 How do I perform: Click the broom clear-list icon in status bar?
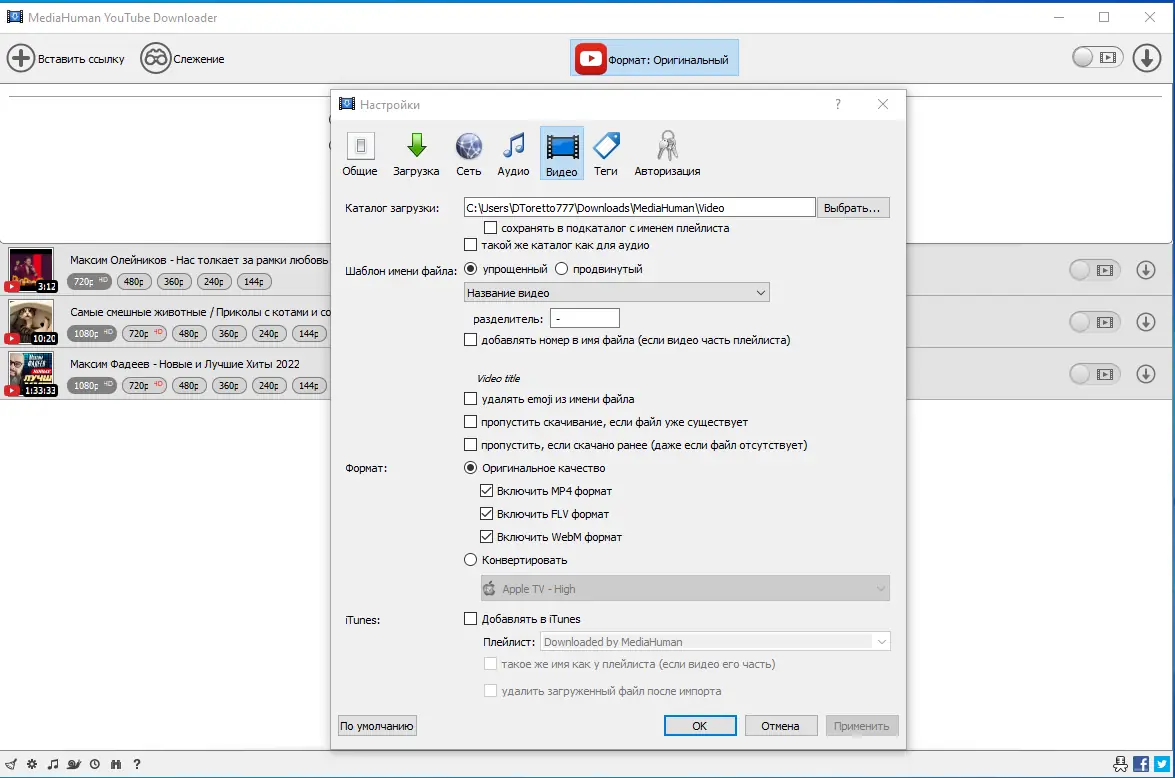pyautogui.click(x=10, y=765)
